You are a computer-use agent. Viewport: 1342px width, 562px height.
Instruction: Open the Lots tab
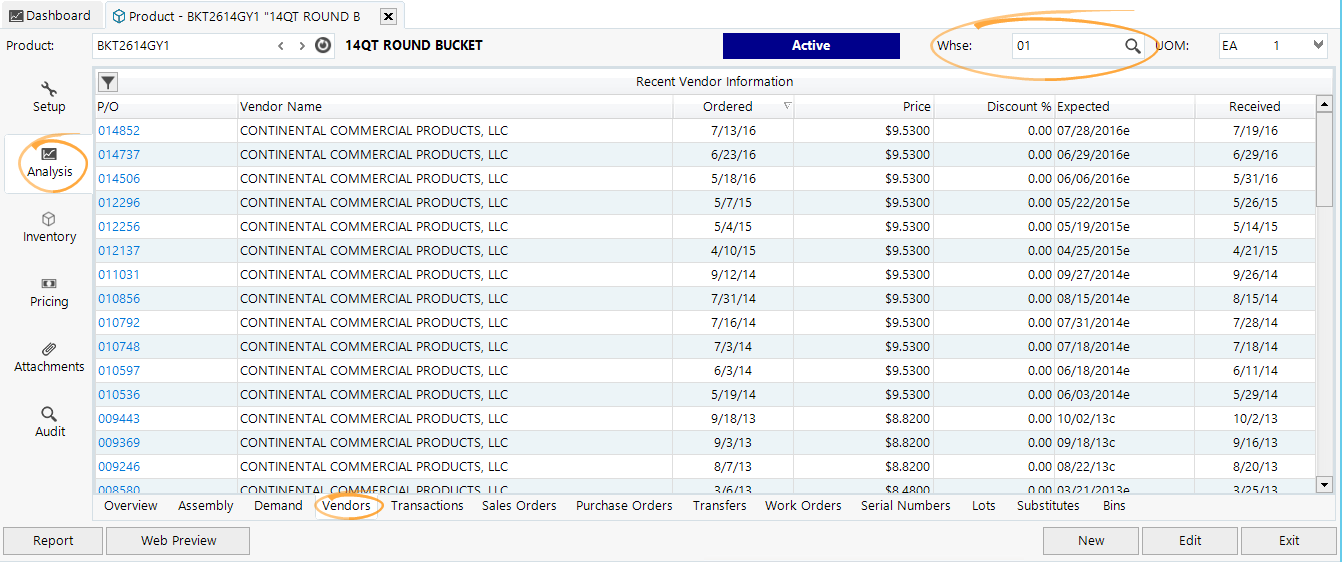point(984,506)
